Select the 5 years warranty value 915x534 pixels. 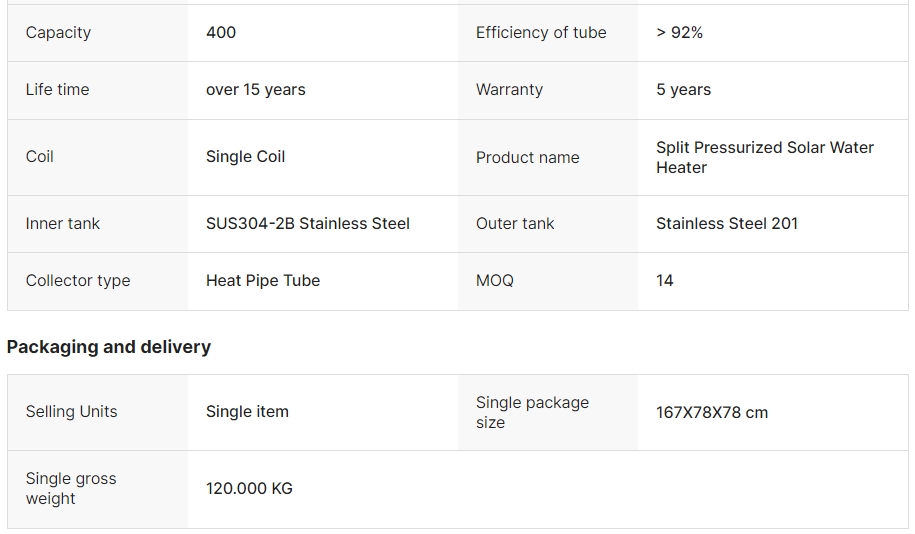[683, 90]
